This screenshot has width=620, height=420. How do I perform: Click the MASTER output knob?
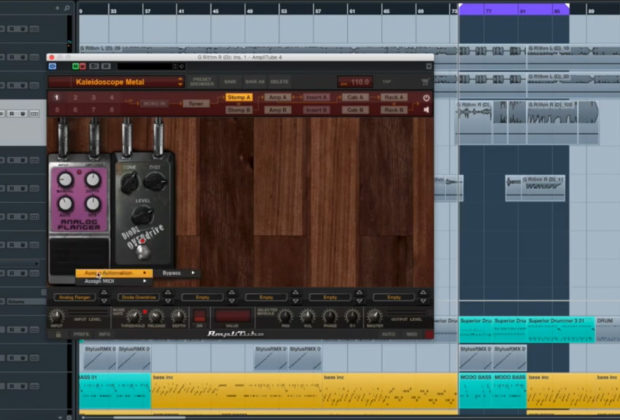[x=374, y=316]
